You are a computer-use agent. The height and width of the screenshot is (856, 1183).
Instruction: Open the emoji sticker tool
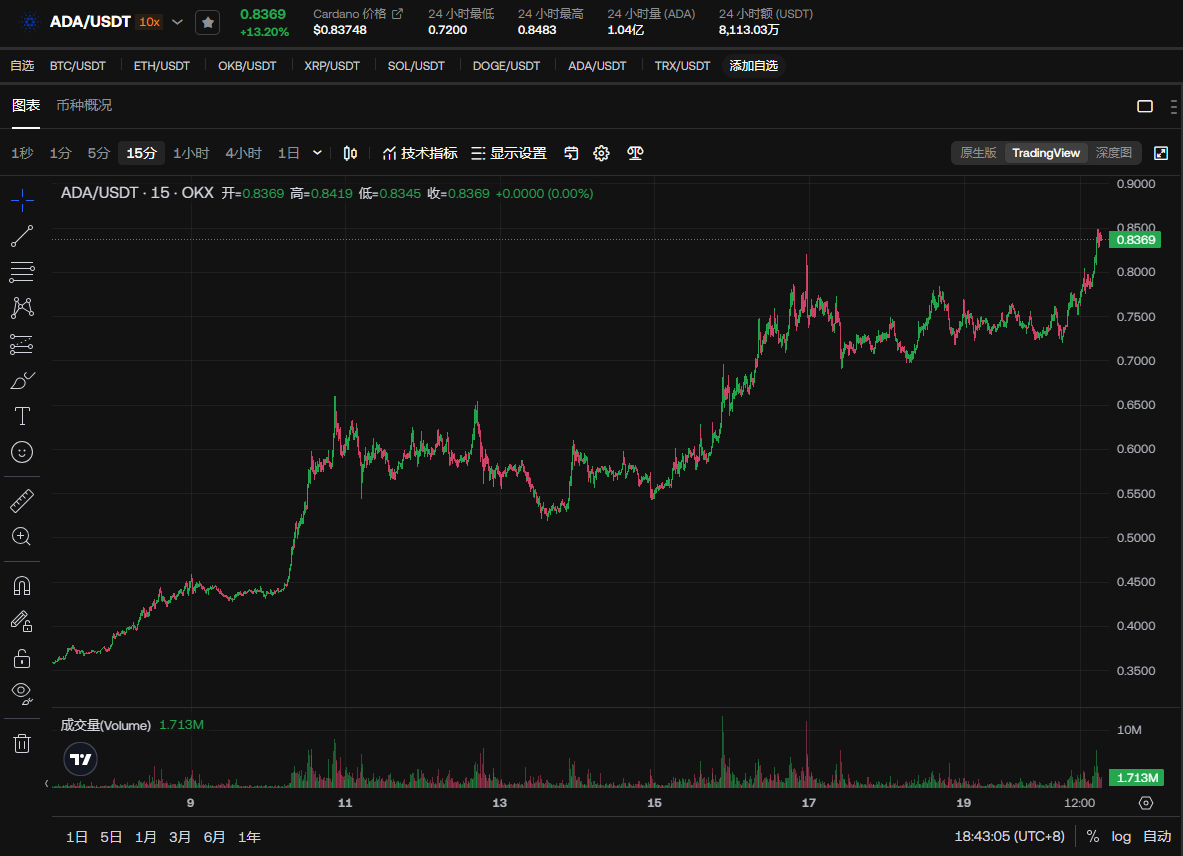coord(22,452)
